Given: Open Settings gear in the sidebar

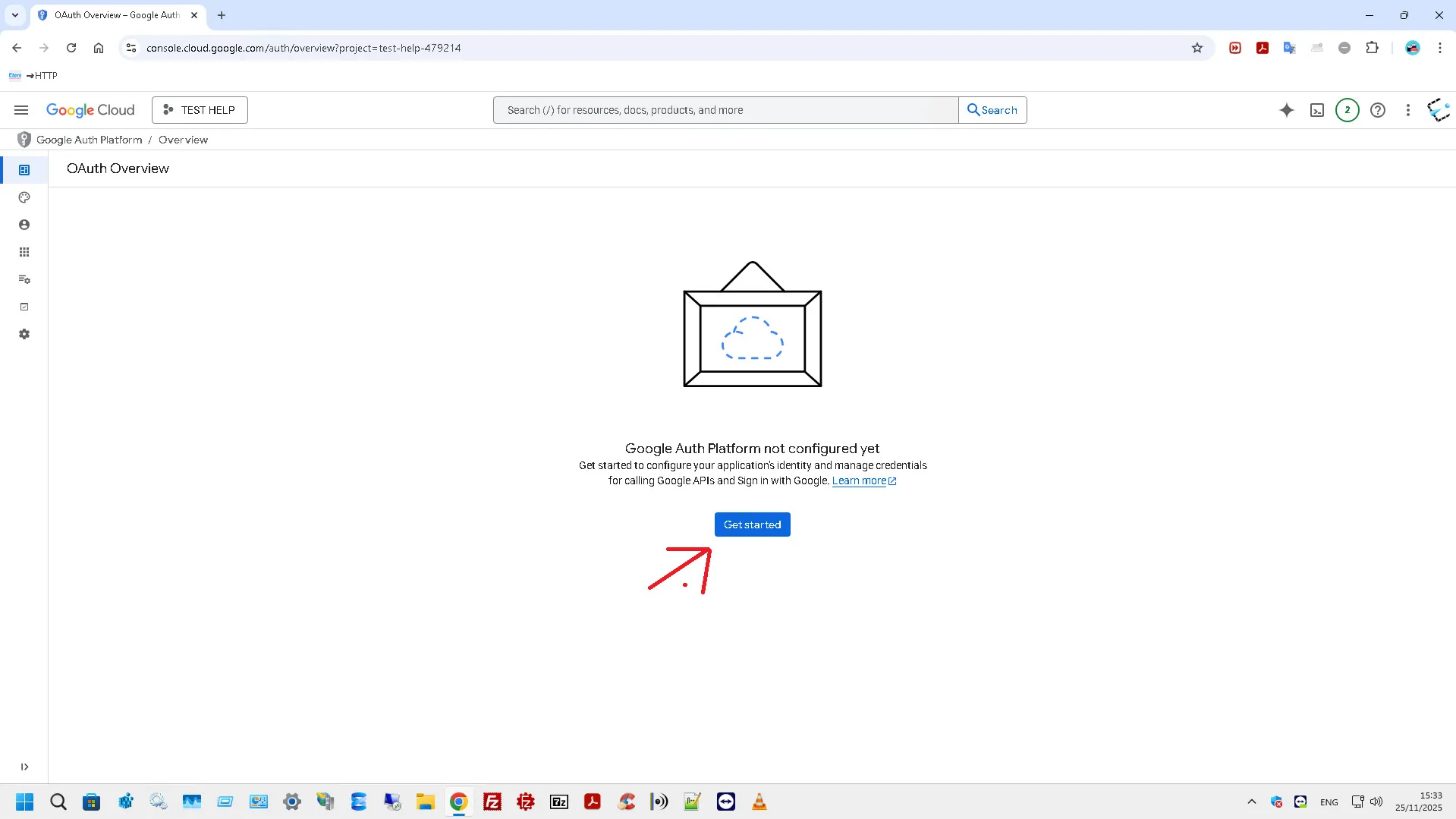Looking at the screenshot, I should [x=24, y=334].
